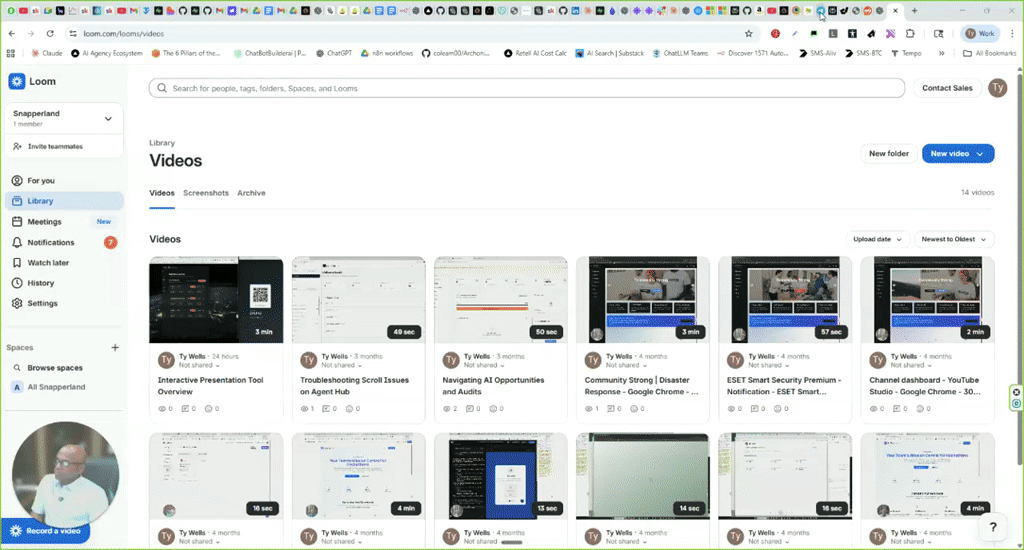The image size is (1024, 550).
Task: Switch to the Archive tab
Action: [x=251, y=193]
